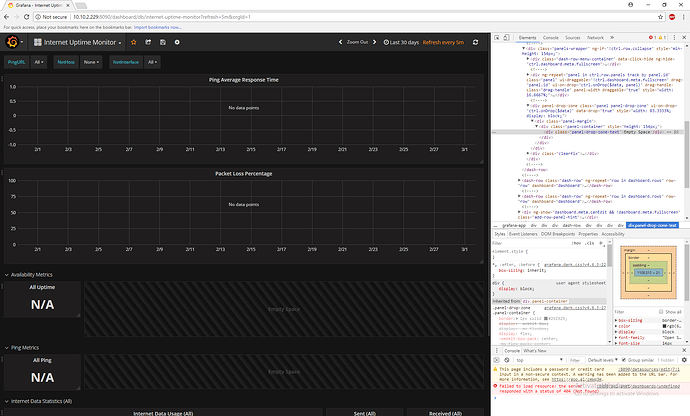The width and height of the screenshot is (690, 416).
Task: Save the dashboard with the disk icon
Action: 163,42
